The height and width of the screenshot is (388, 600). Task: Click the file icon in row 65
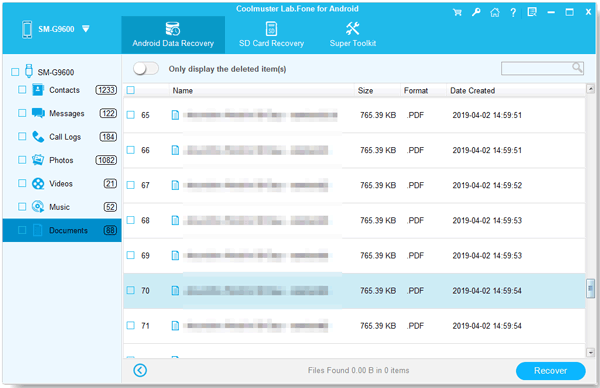tap(175, 115)
